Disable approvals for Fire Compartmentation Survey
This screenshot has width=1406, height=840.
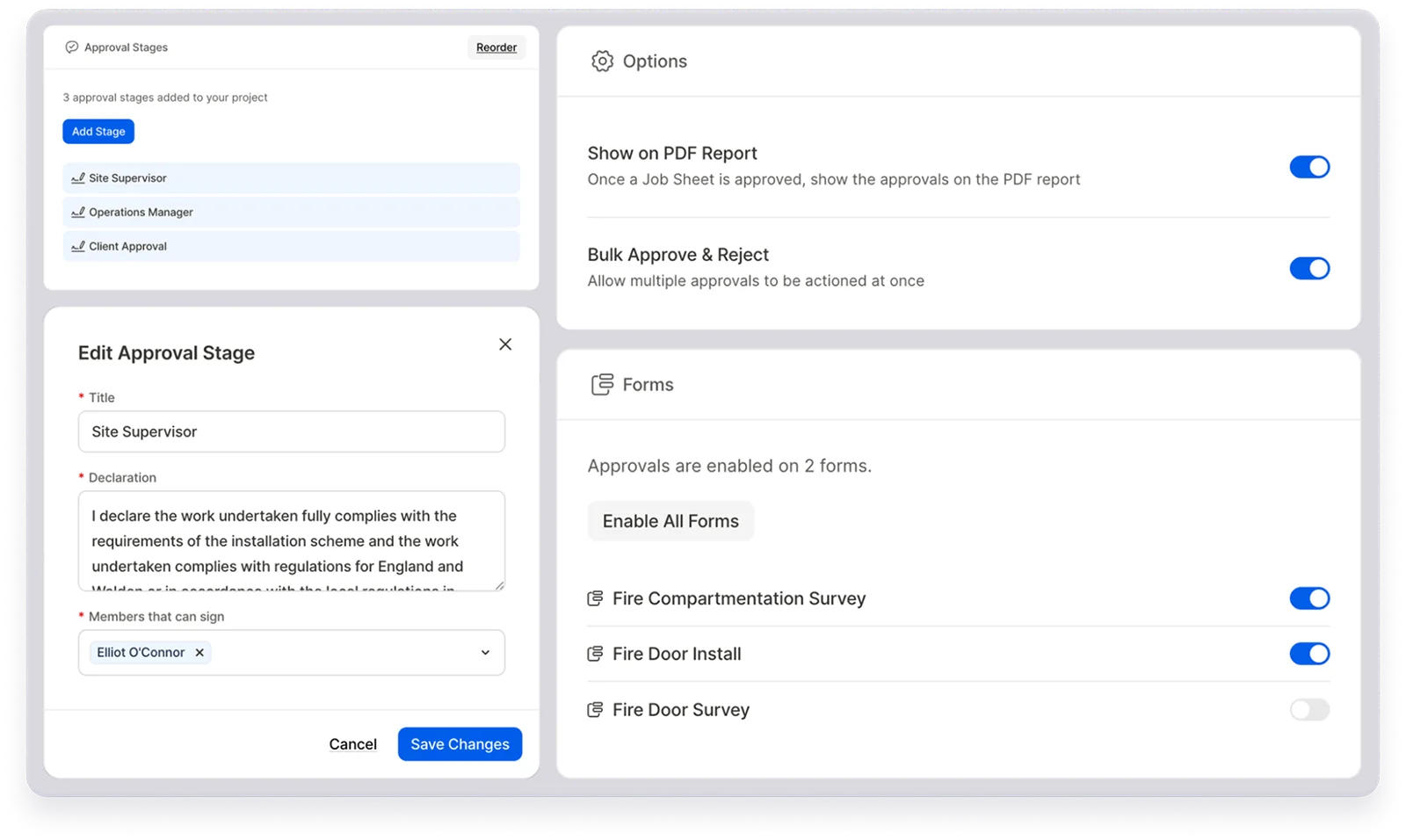click(x=1309, y=598)
